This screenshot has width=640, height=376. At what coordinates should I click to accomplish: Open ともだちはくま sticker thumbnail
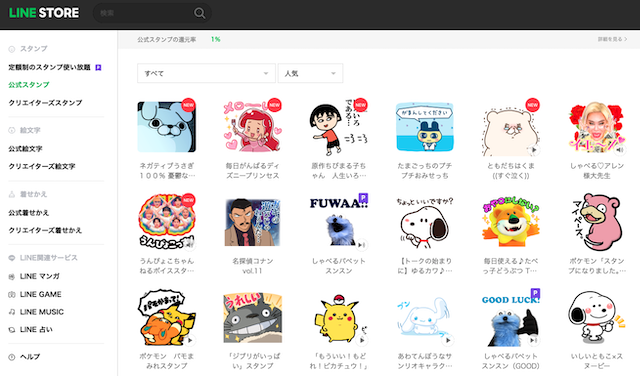pyautogui.click(x=511, y=130)
